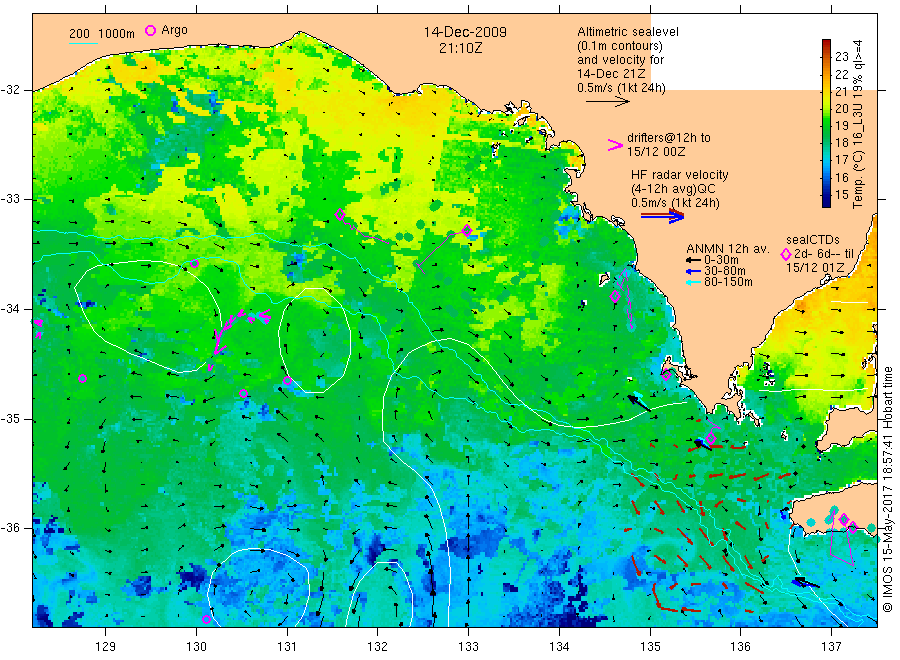Click the seal CTD diamond near 135.7E, 35.2S
Screen dimensions: 900x660
point(711,438)
